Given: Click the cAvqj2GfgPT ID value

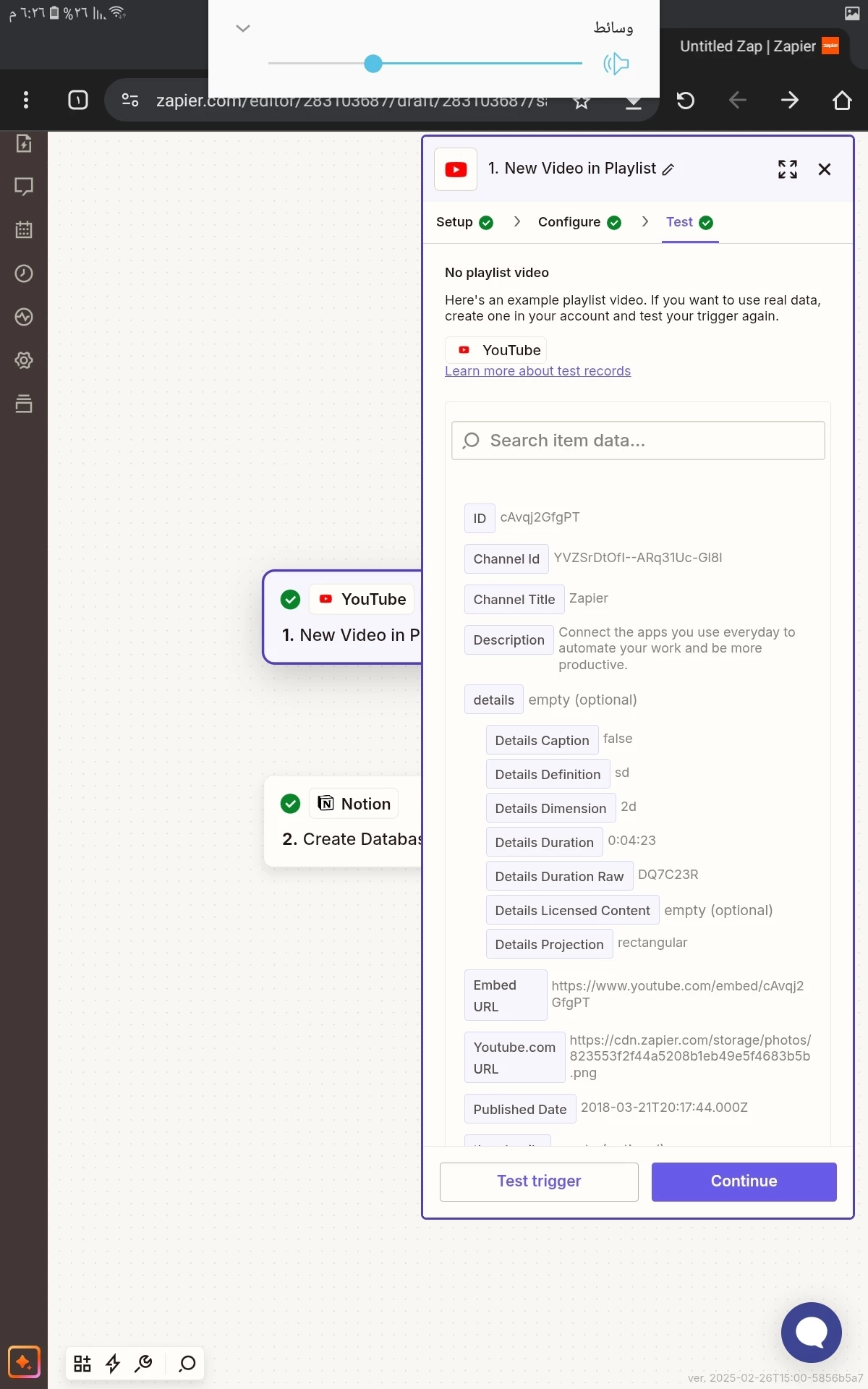Looking at the screenshot, I should coord(540,517).
